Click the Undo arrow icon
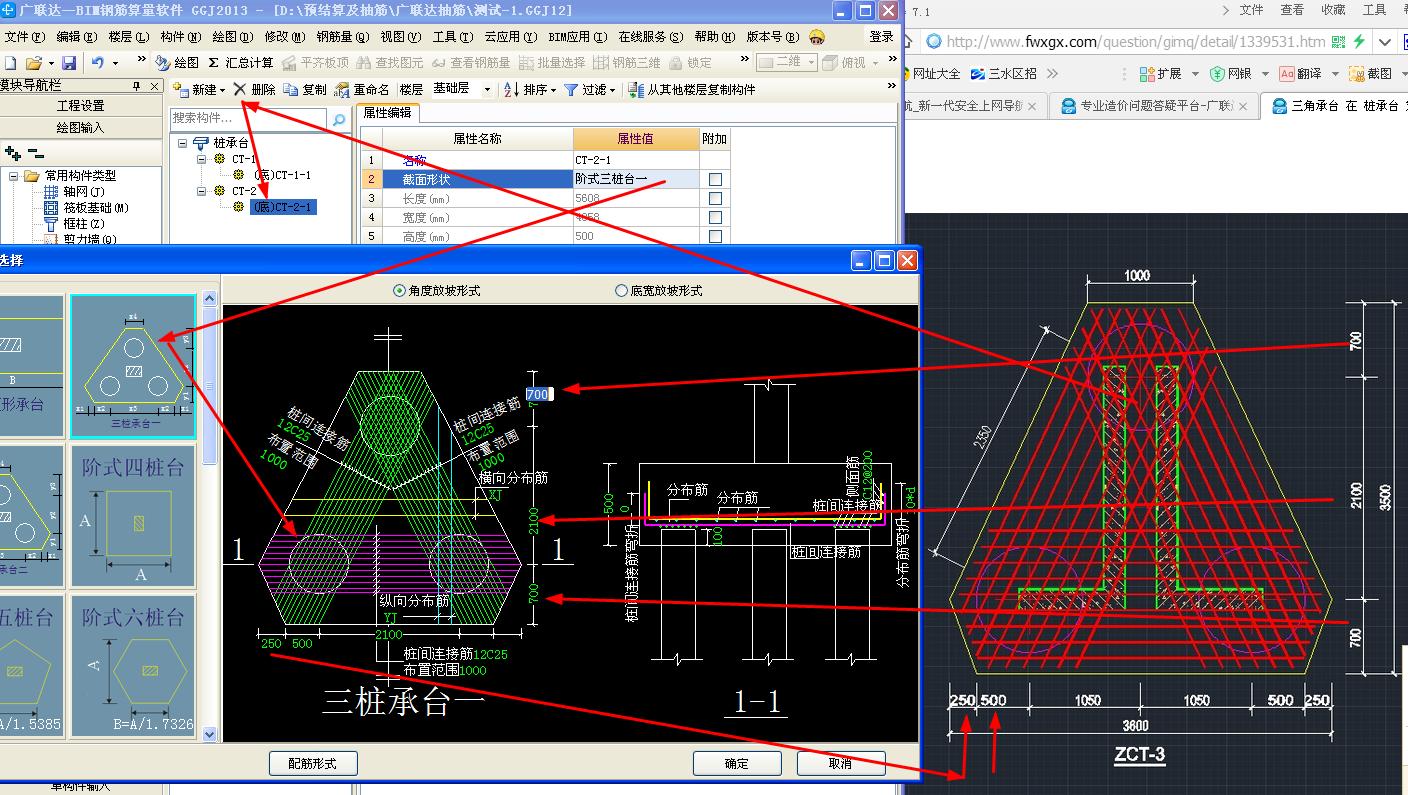1408x795 pixels. pos(97,62)
